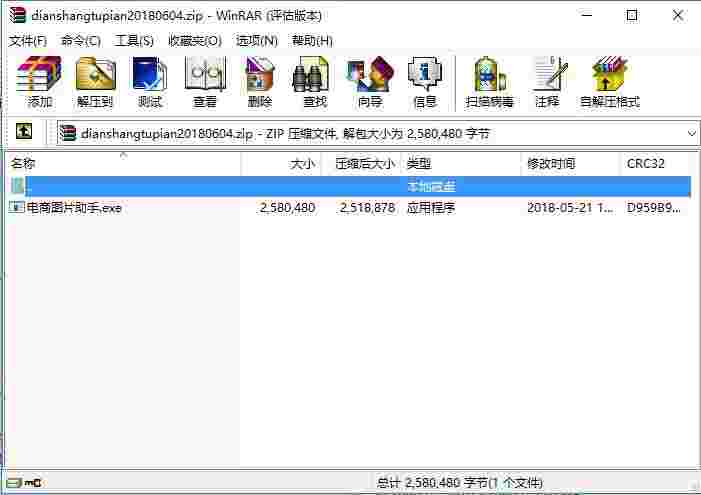Open the 文件(F) menu
Screen dimensions: 701x495
(x=28, y=41)
